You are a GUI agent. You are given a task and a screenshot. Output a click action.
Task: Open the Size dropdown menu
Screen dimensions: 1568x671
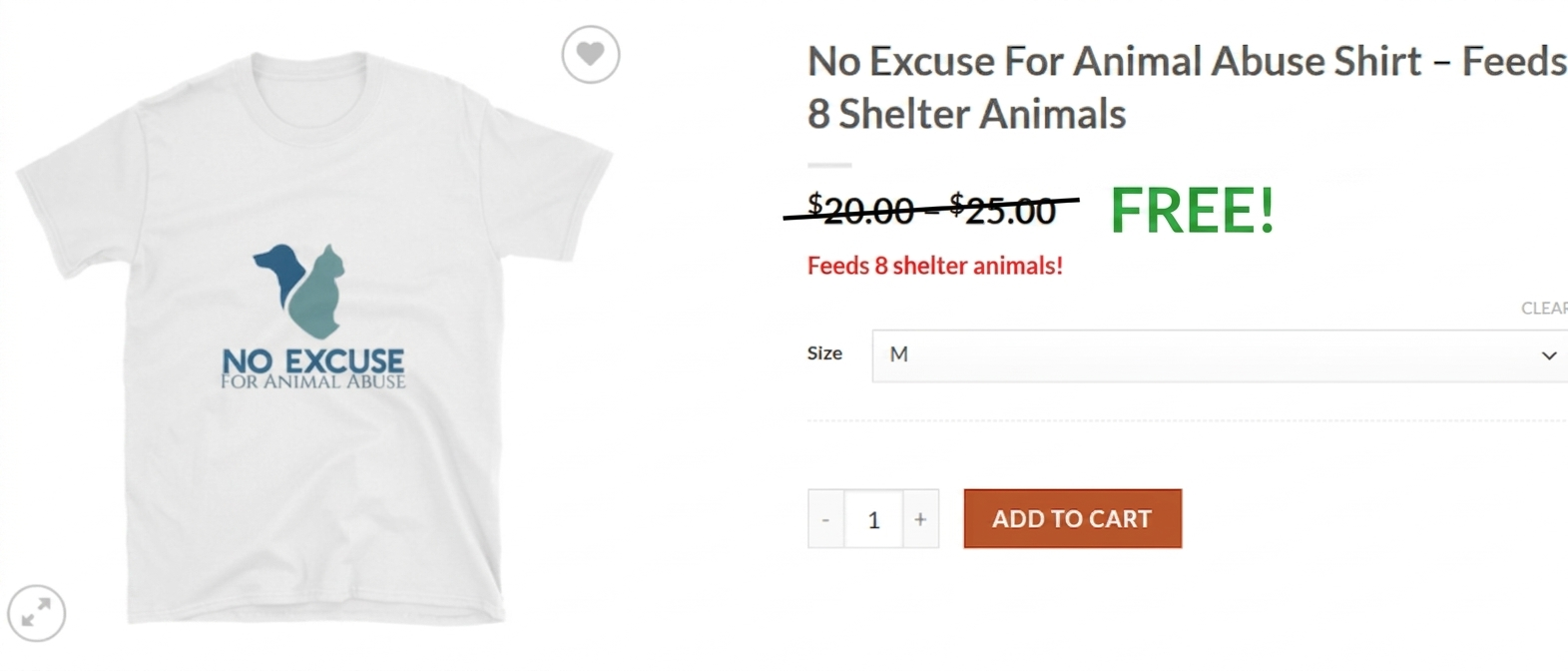(1218, 355)
